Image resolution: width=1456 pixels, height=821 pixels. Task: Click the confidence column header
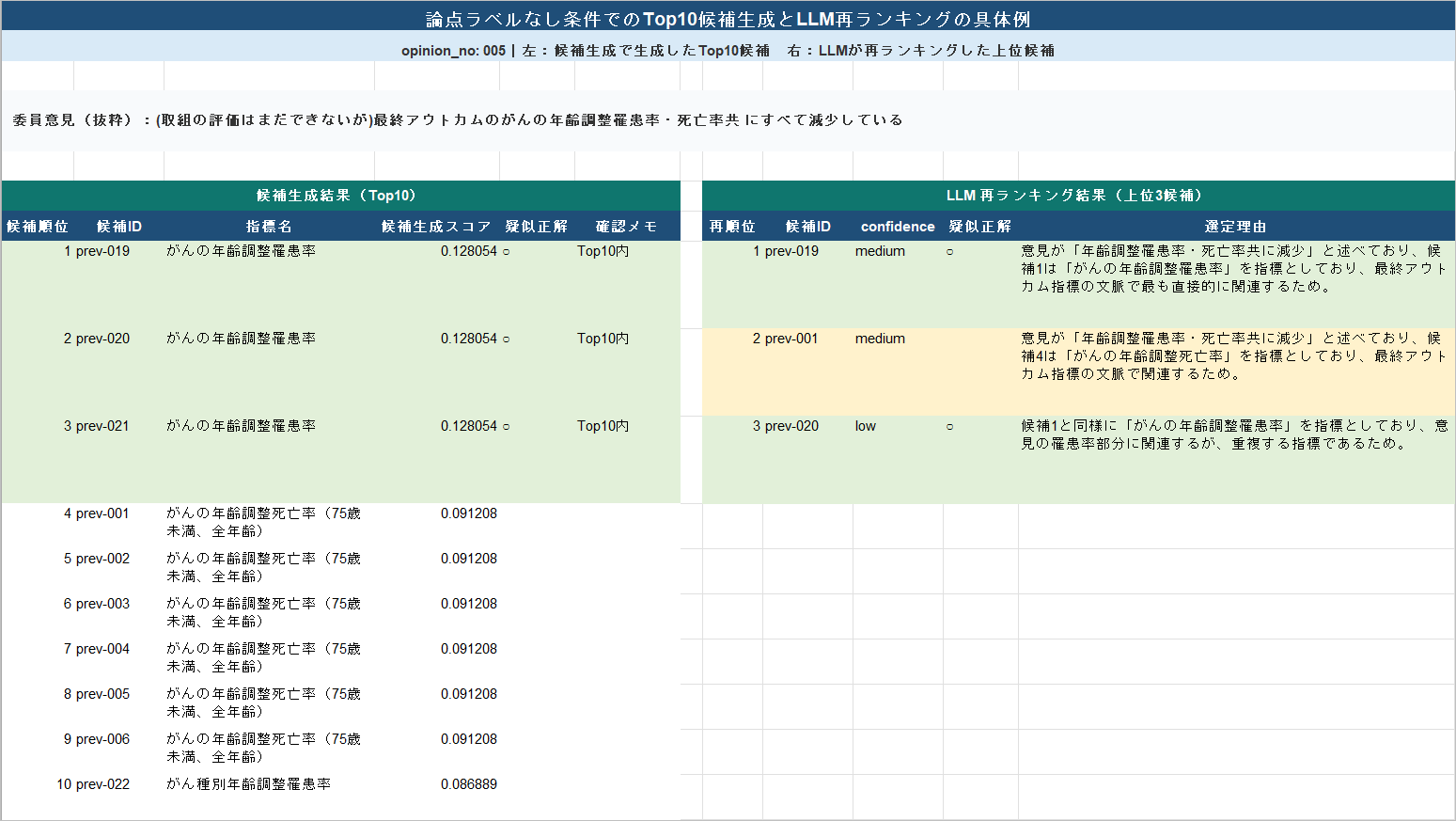coord(898,227)
